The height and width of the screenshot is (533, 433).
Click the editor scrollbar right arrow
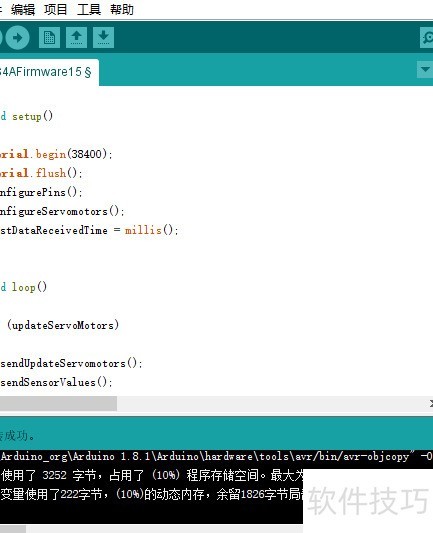431,403
